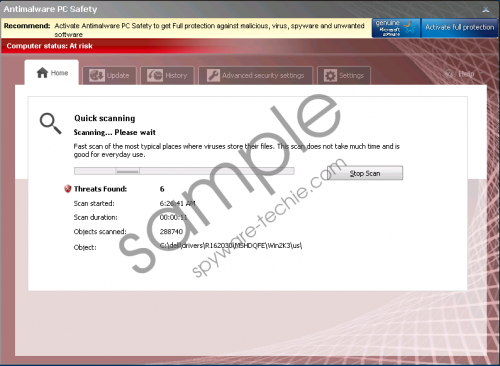The height and width of the screenshot is (366, 500).
Task: Click the genuine Microsoft software badge
Action: coord(396,28)
